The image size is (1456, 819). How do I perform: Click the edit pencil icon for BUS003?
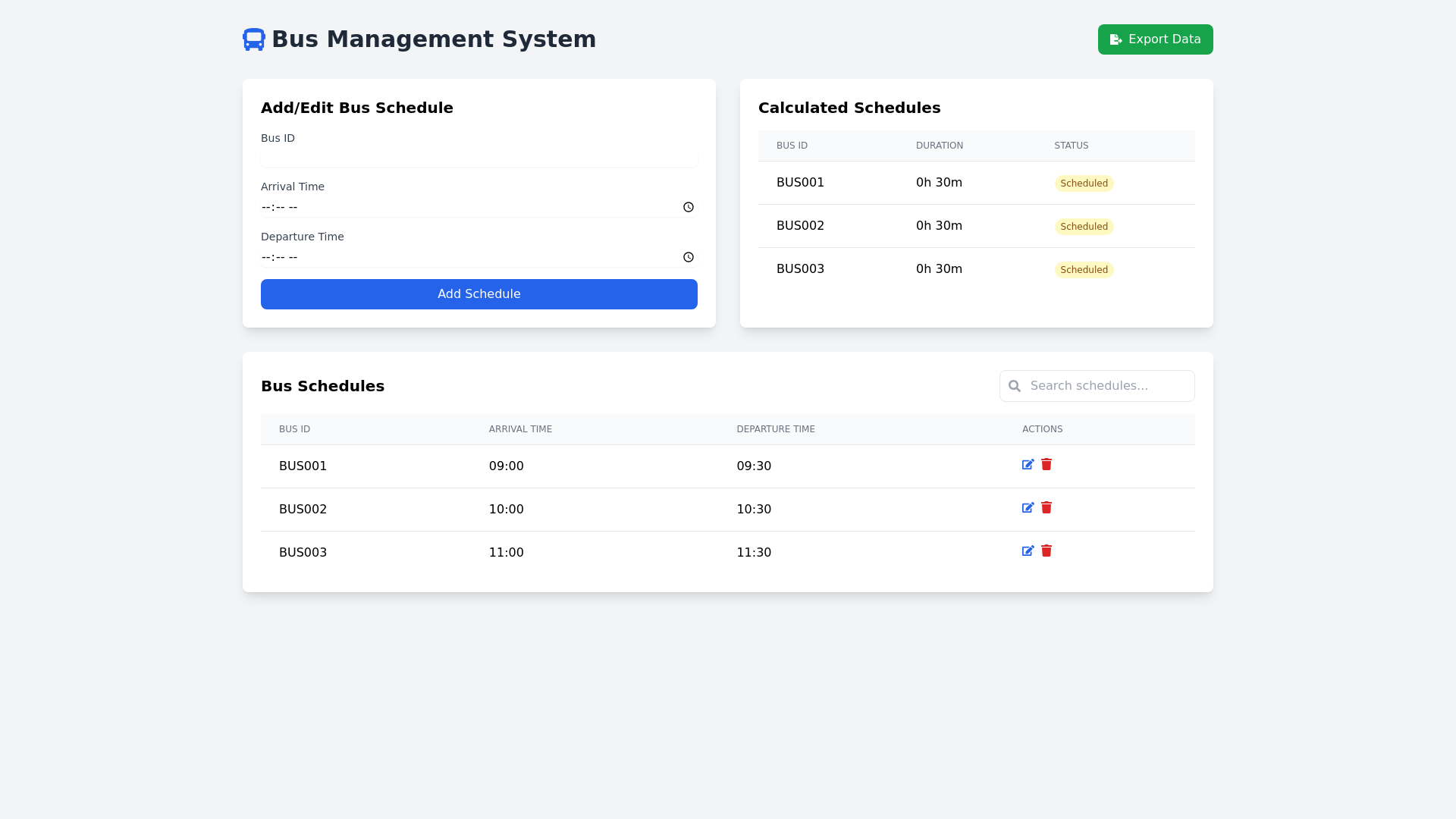(x=1028, y=551)
